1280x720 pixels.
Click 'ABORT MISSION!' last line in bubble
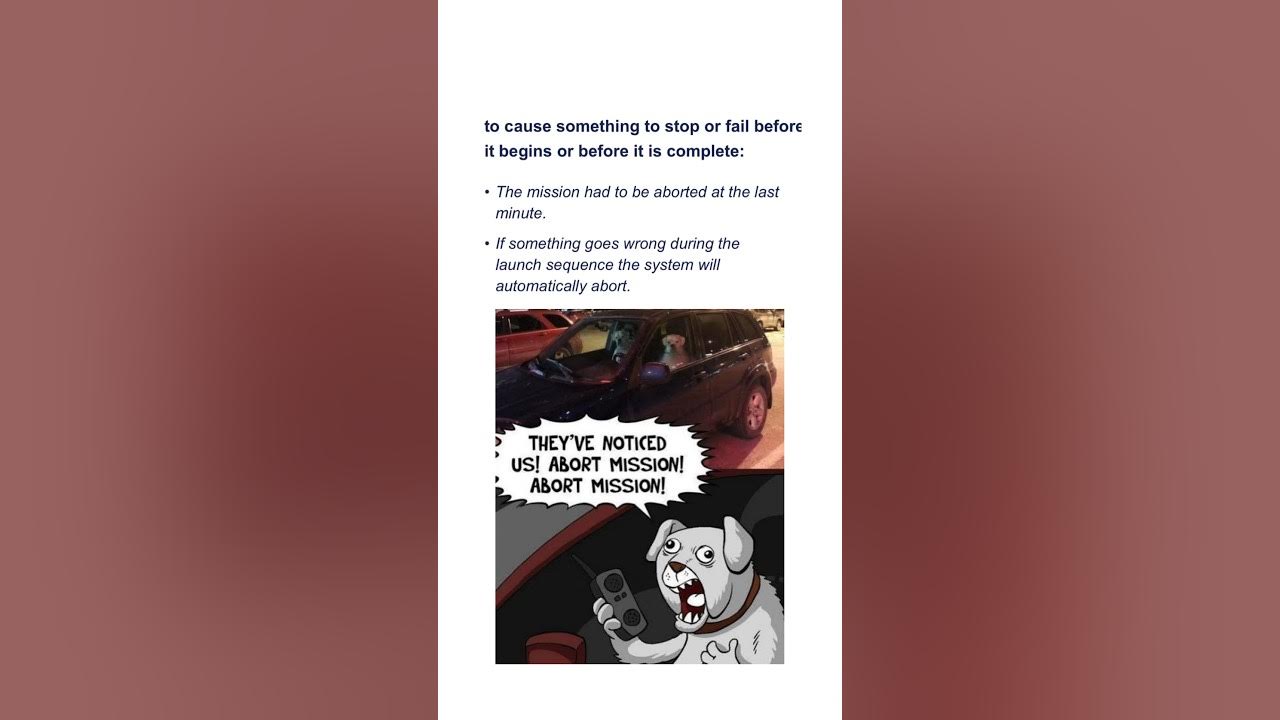(598, 486)
